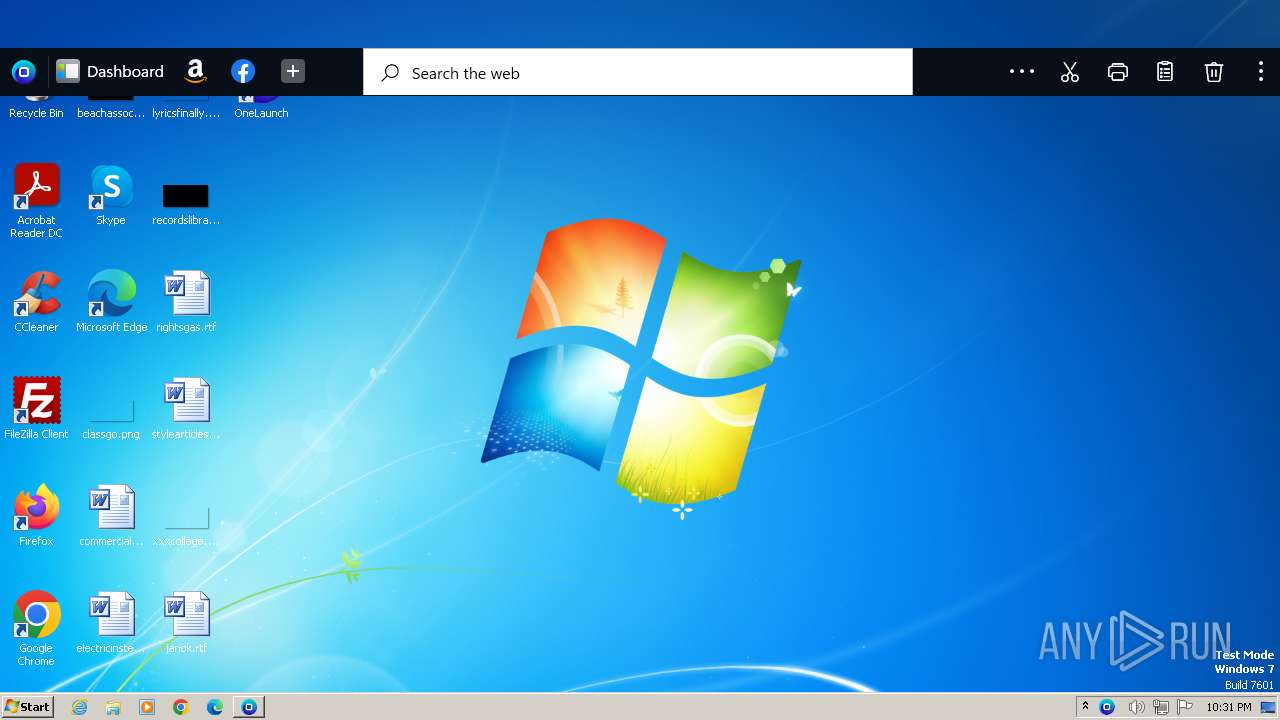Select the commercial... Word document
Image resolution: width=1280 pixels, height=720 pixels.
111,516
